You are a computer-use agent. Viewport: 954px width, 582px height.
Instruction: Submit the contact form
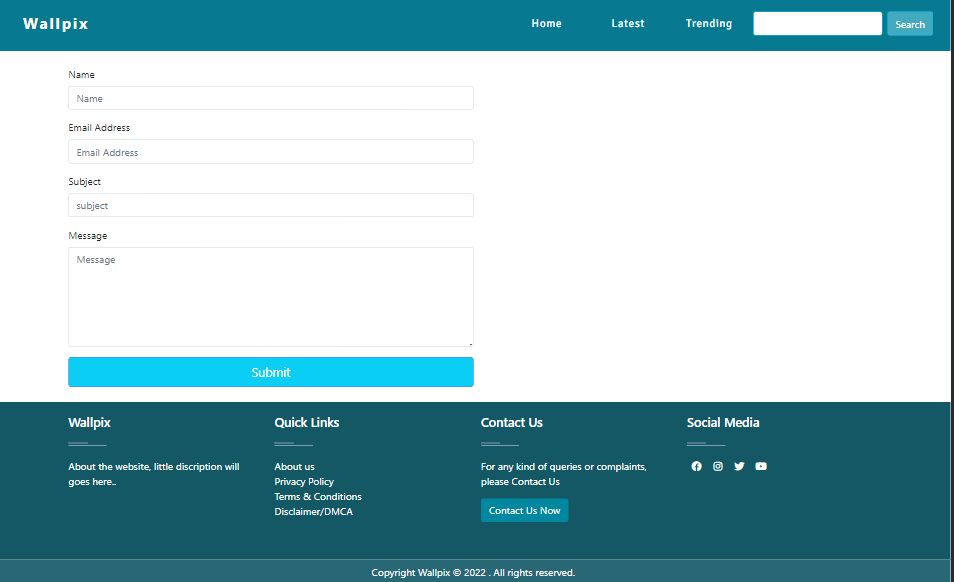coord(270,372)
